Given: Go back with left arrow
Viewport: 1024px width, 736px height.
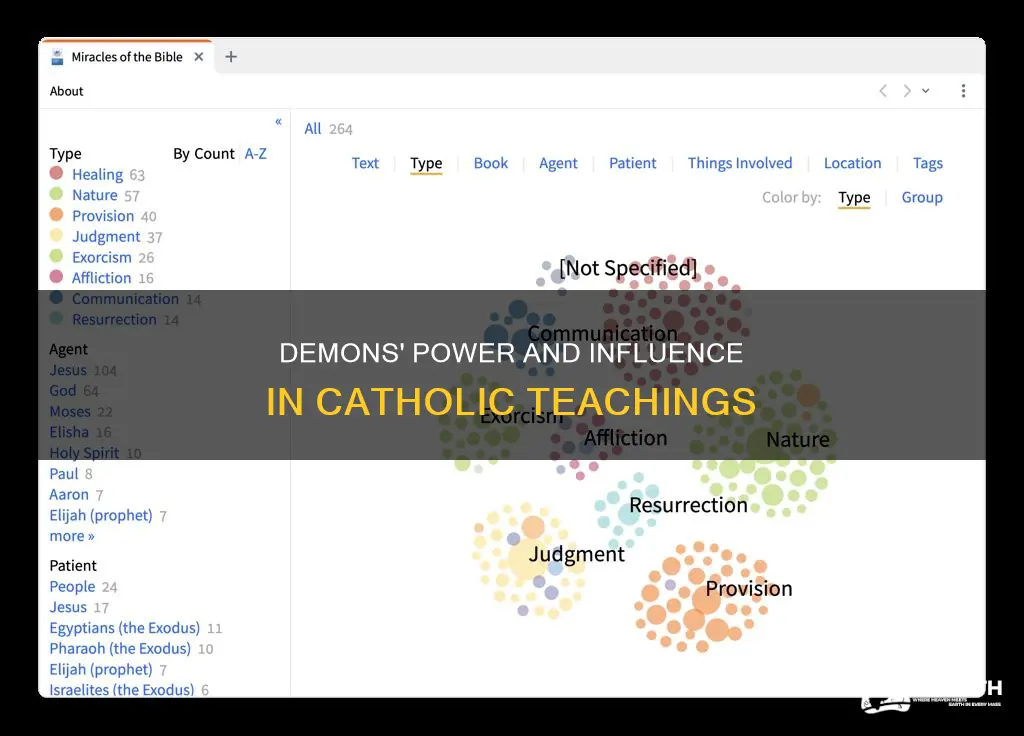Looking at the screenshot, I should (x=883, y=91).
